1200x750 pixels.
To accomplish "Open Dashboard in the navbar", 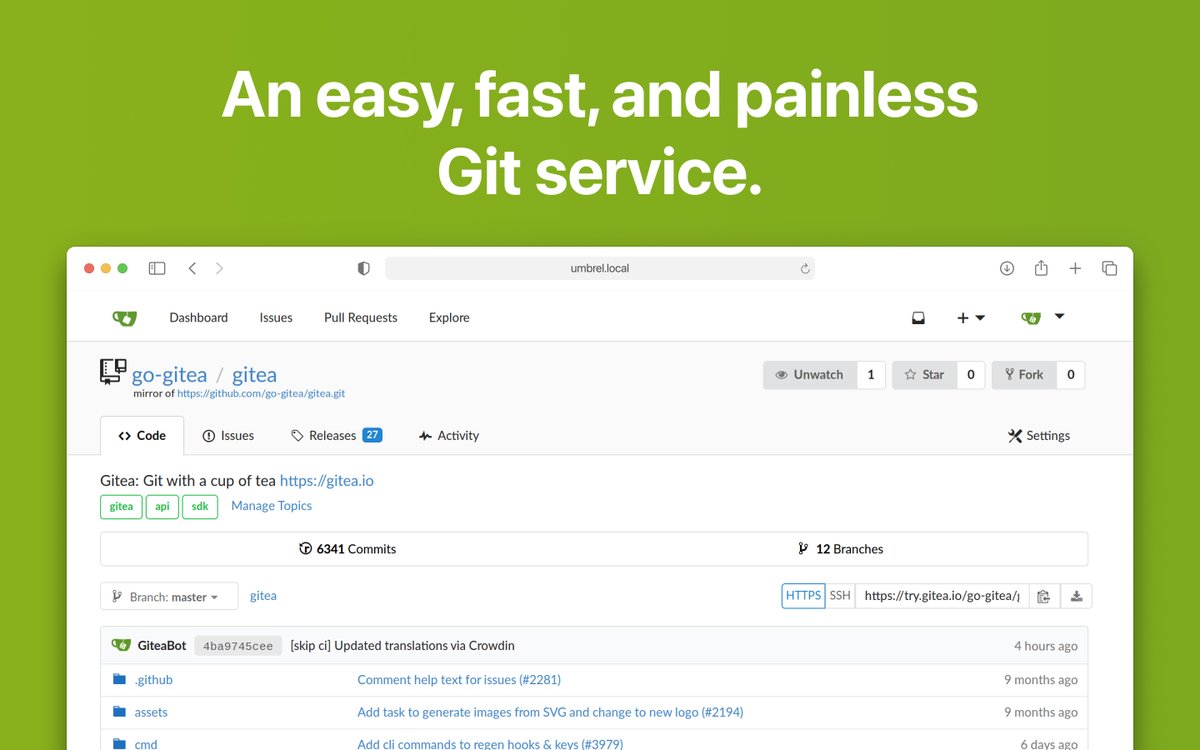I will [x=199, y=318].
